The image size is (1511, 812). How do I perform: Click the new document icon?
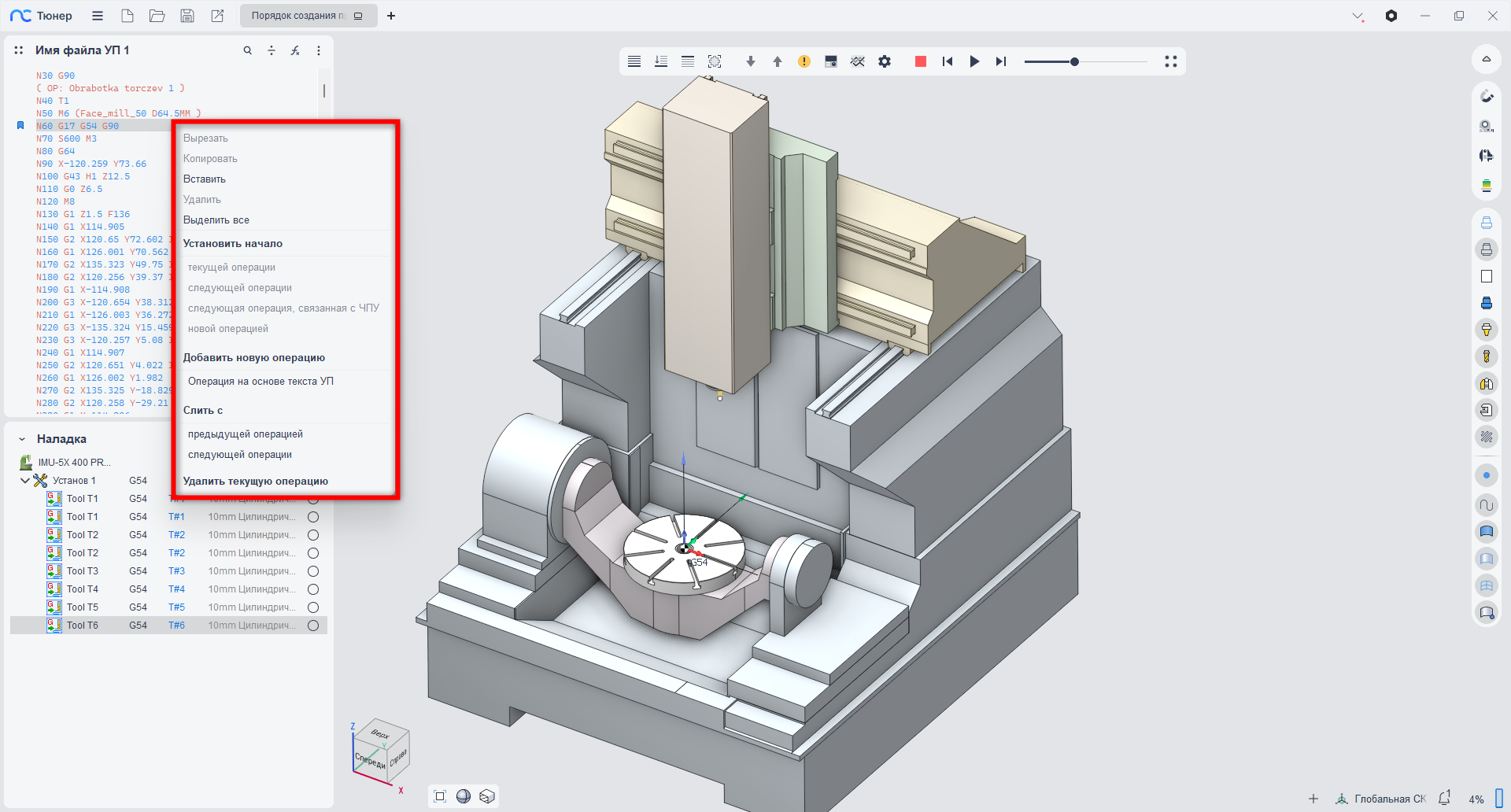pos(127,16)
